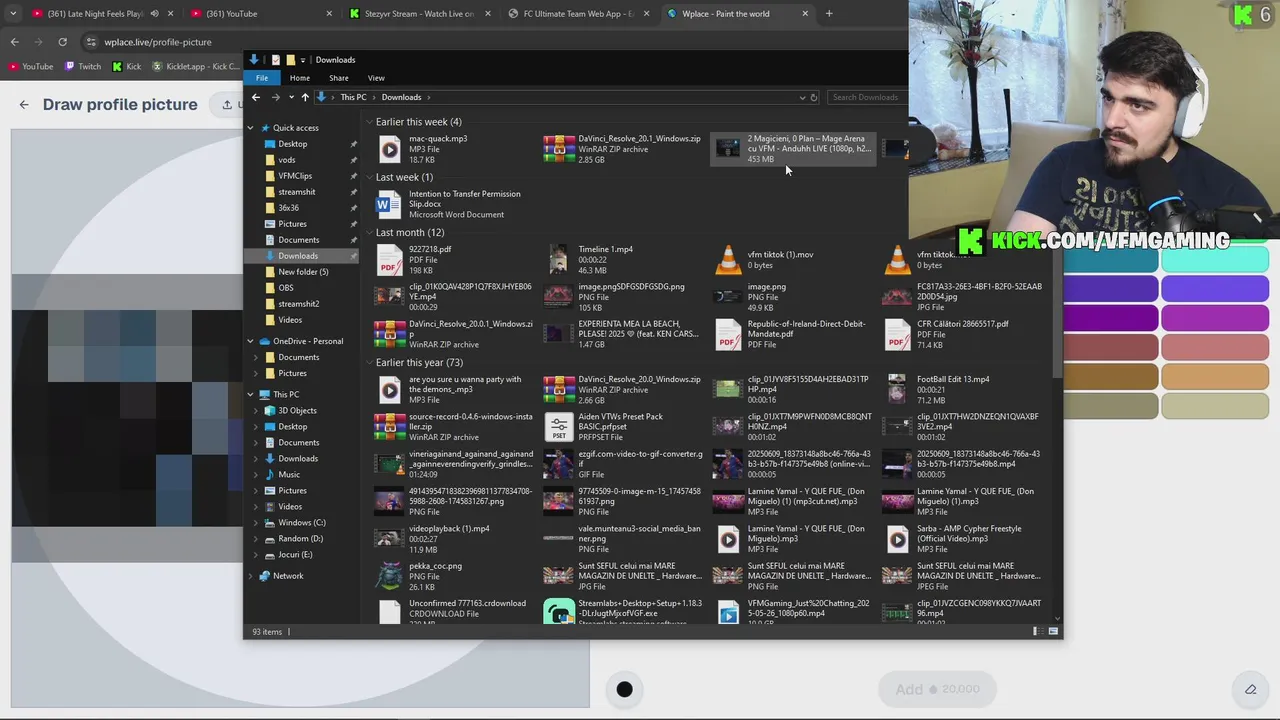Select the vfm tiktok (1).mov VLC icon

pos(728,260)
